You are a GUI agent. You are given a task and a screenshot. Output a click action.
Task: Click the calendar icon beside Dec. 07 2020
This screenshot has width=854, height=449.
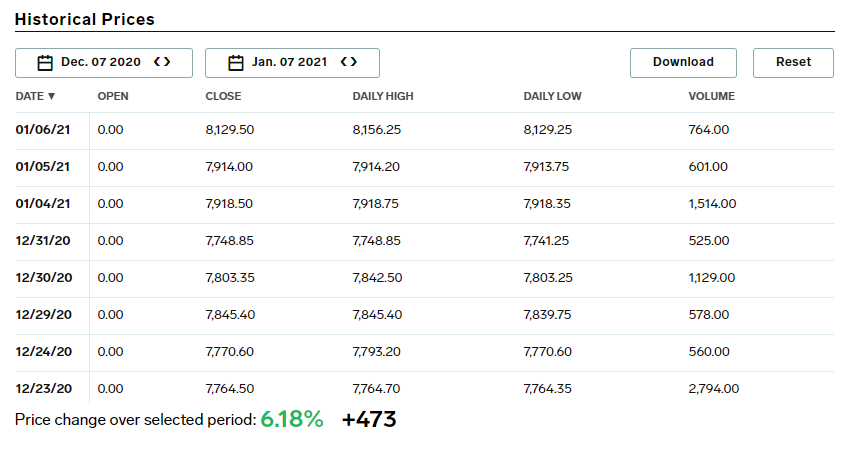pos(45,63)
